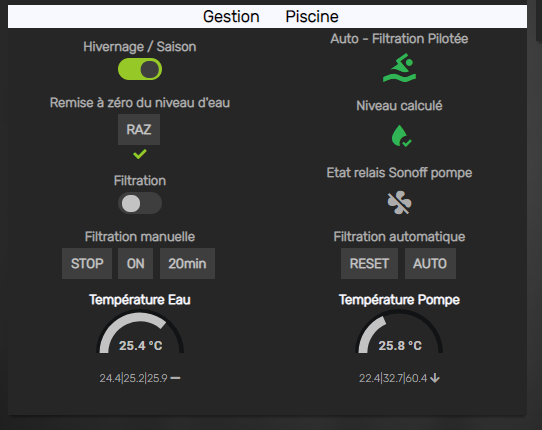Viewport: 542px width, 430px height.
Task: Open the Température Pompe gauge
Action: coord(399,333)
